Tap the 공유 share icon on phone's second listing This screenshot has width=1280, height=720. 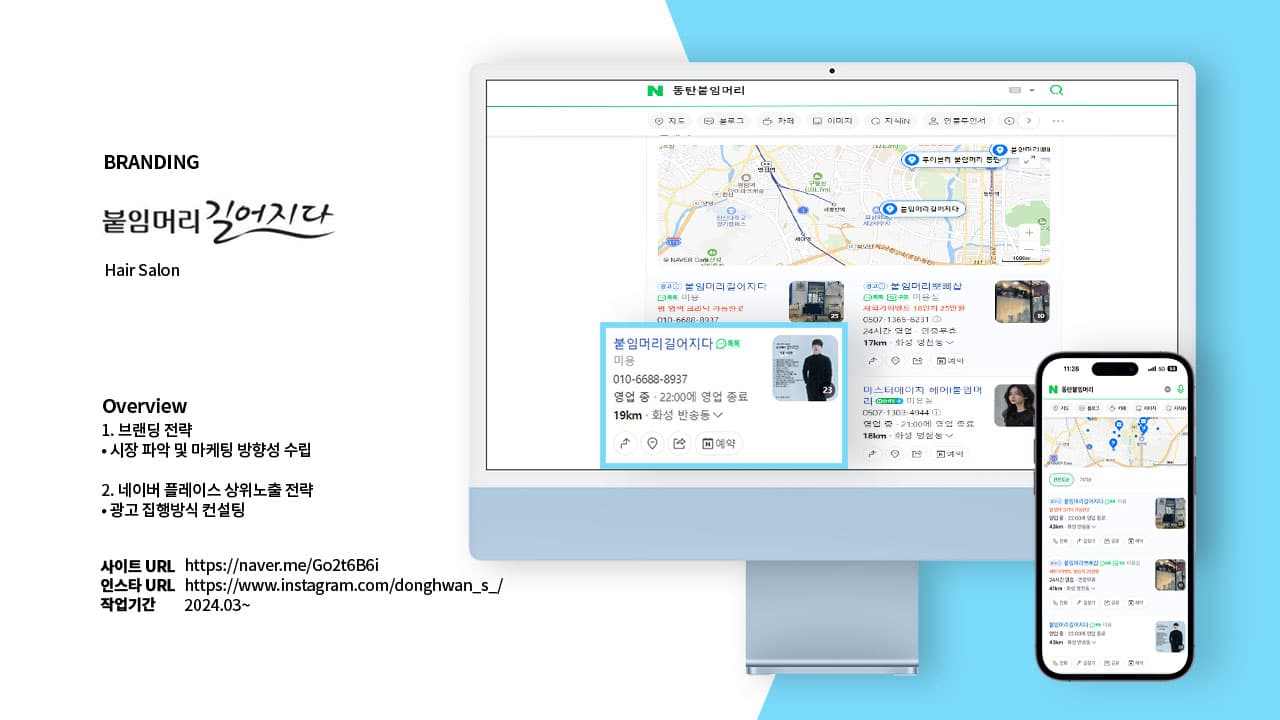point(1111,603)
